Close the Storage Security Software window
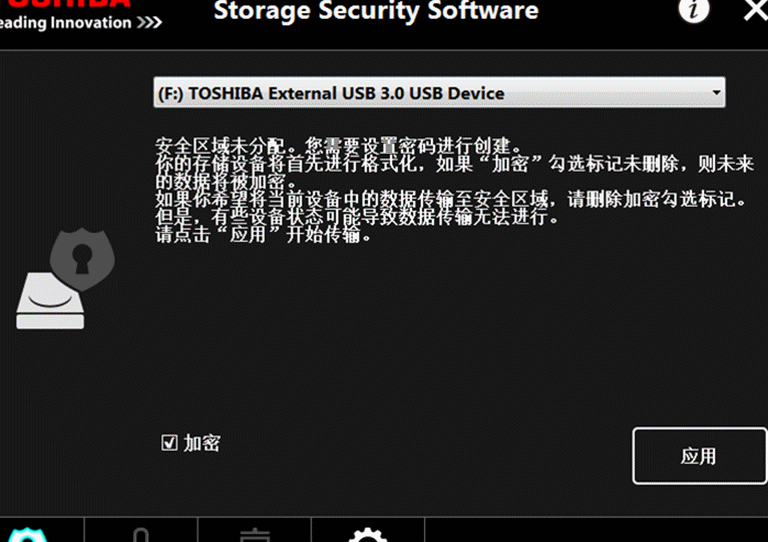Screen dimensions: 768x542 755,10
